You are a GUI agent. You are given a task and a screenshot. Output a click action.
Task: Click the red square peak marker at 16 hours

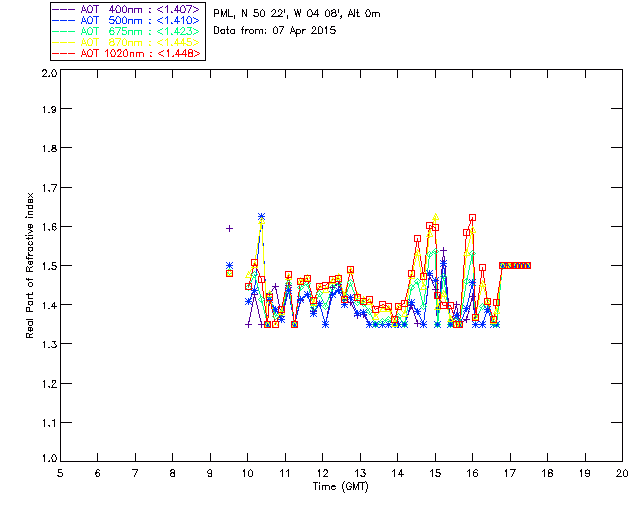coord(472,218)
